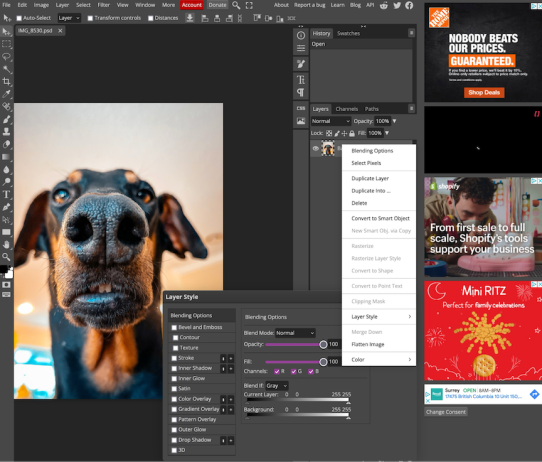The image size is (542, 462).
Task: Add another Stroke effect with plus button
Action: pyautogui.click(x=231, y=358)
